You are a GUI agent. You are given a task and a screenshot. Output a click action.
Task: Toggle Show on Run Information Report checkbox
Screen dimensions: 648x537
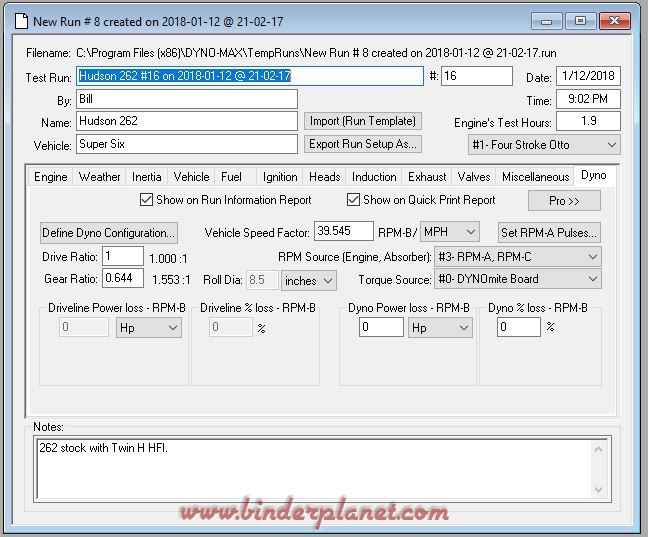click(146, 200)
